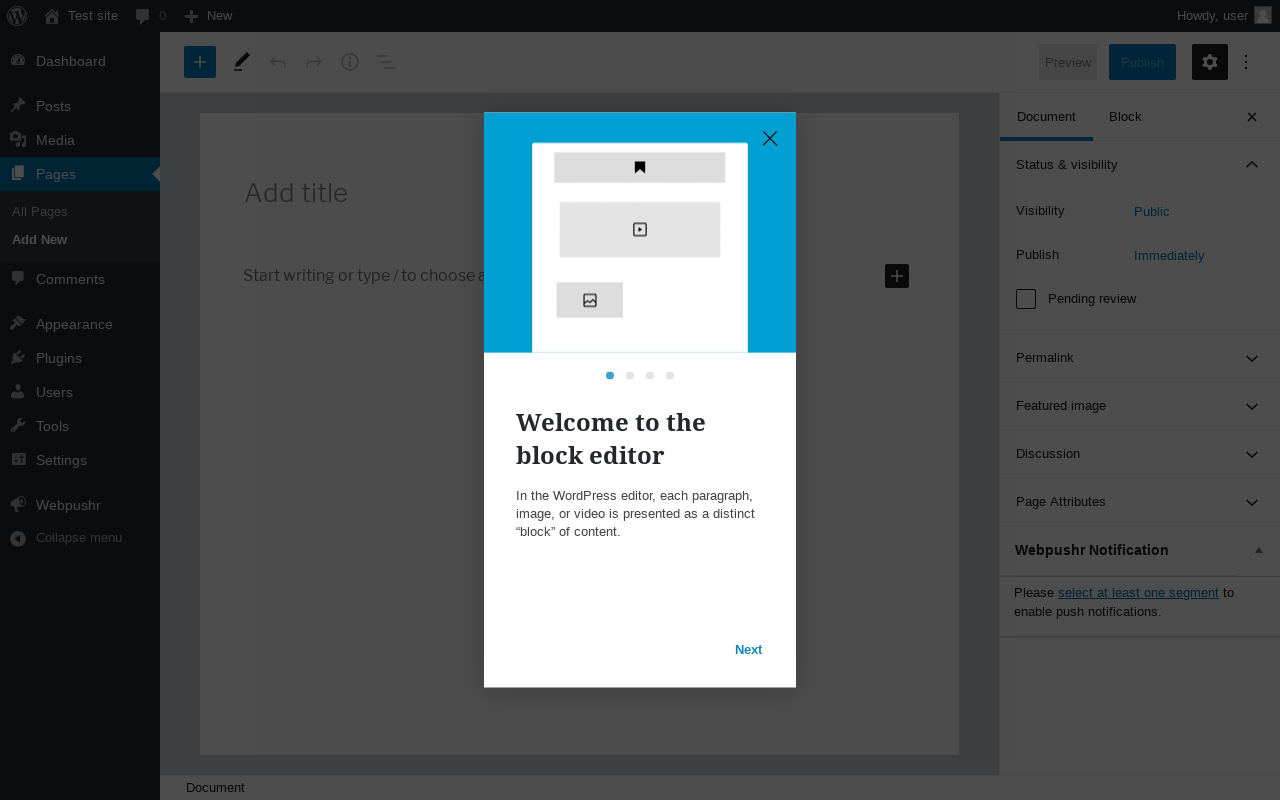
Task: Select first page dot of guide
Action: (x=610, y=376)
